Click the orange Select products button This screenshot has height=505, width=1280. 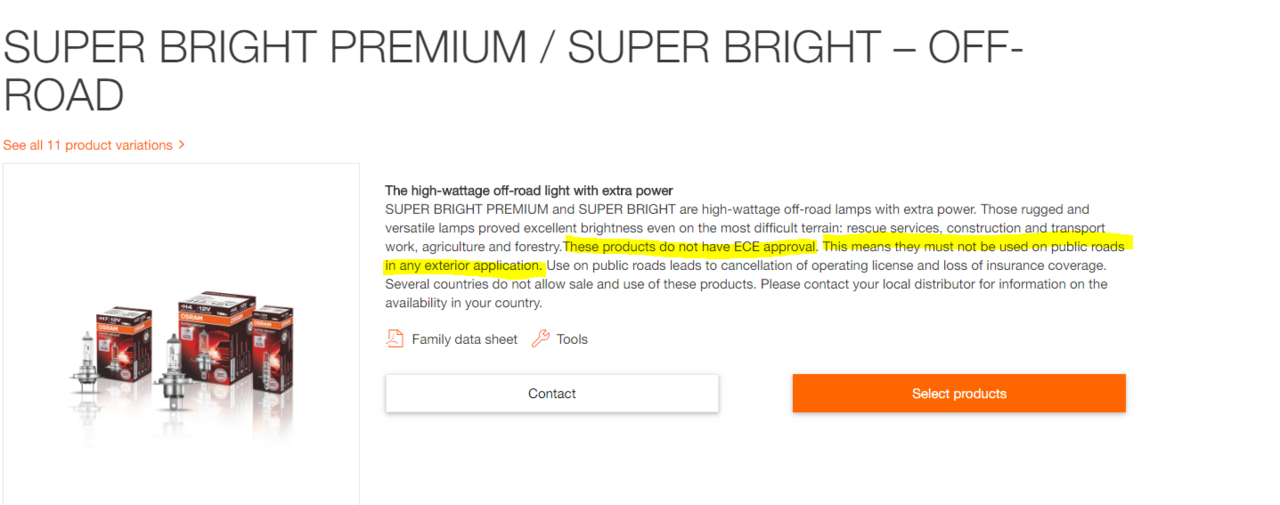coord(959,393)
